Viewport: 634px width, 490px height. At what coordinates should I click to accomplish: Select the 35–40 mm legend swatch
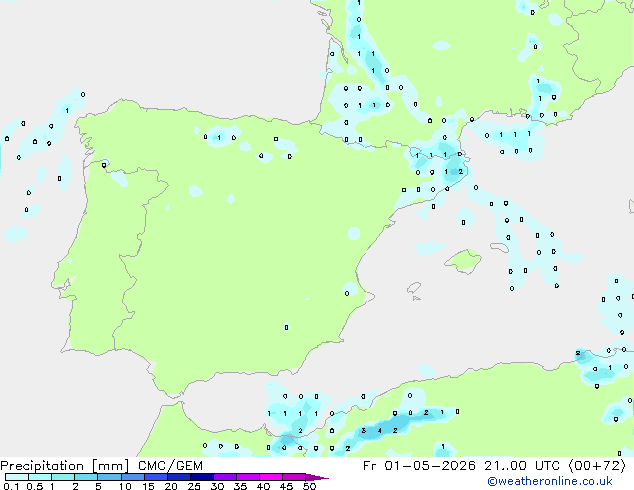click(248, 477)
